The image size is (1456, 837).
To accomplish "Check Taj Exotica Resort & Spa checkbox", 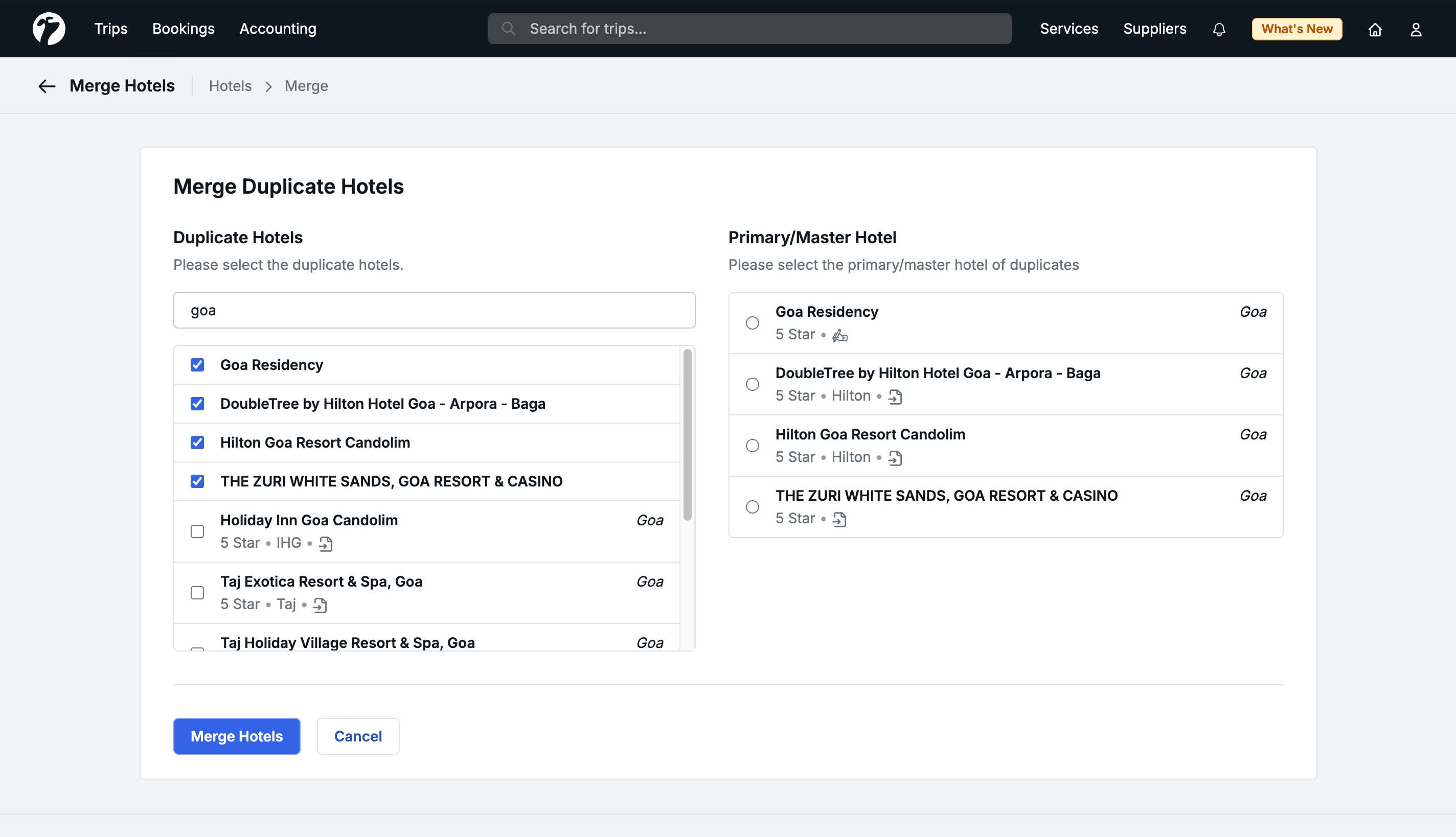I will coord(197,593).
